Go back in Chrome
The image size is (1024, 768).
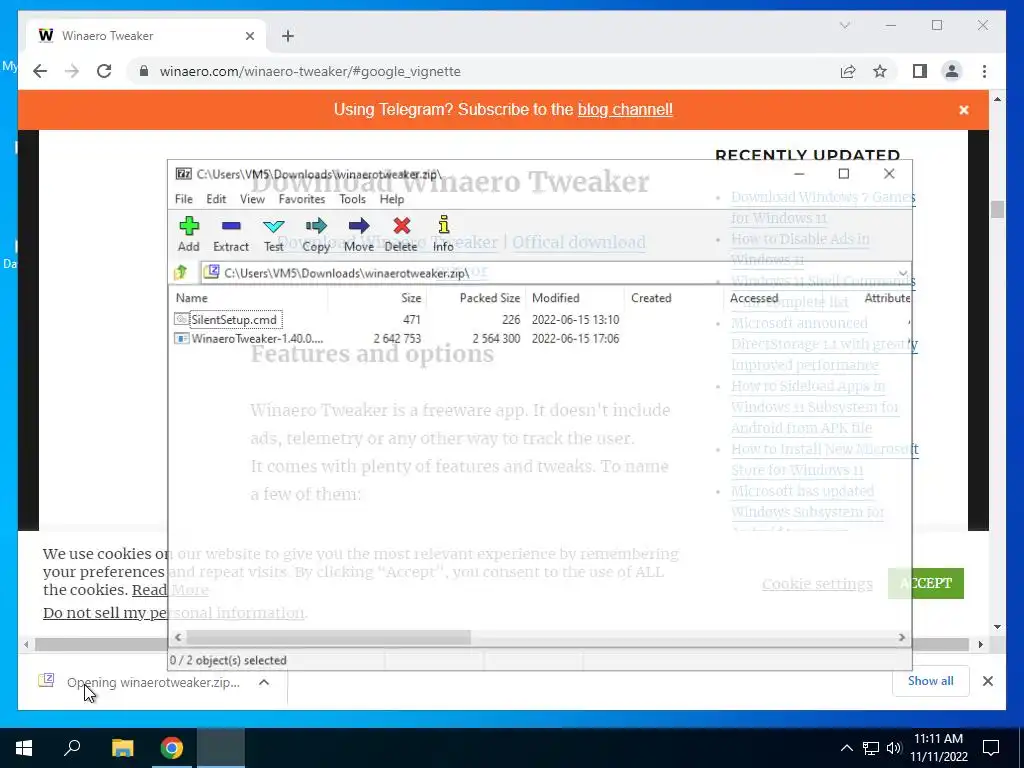pyautogui.click(x=40, y=71)
